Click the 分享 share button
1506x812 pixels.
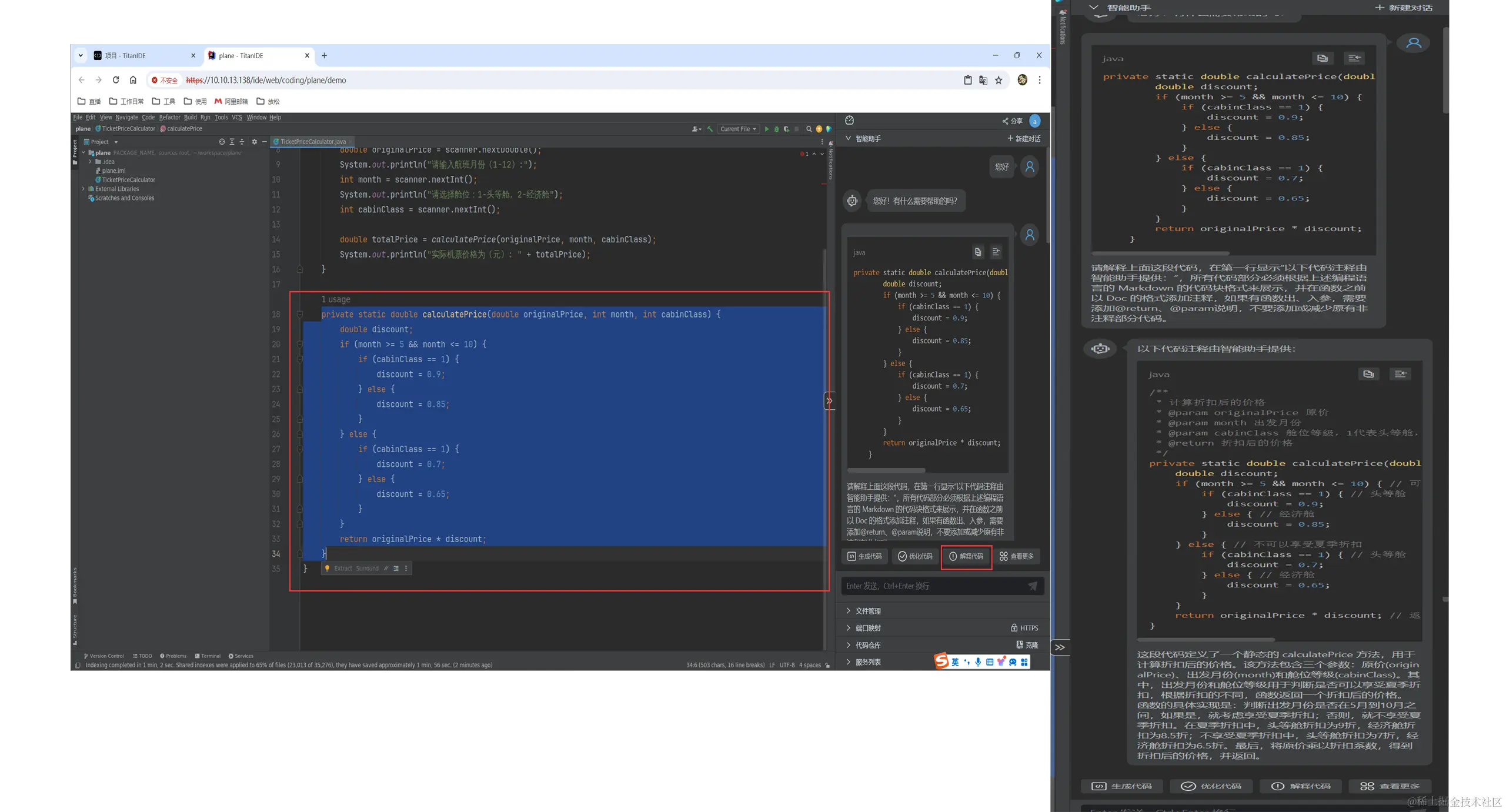click(1012, 121)
